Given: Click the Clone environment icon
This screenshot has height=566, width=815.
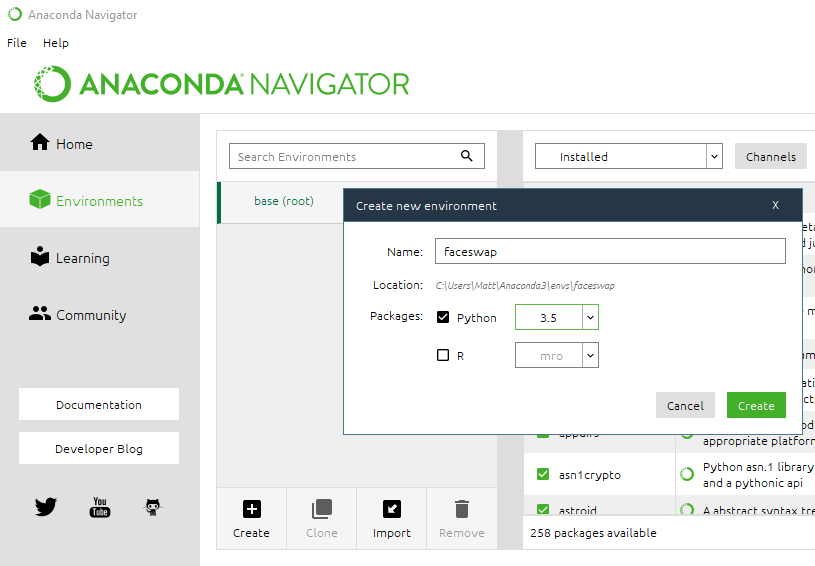Looking at the screenshot, I should (x=322, y=509).
